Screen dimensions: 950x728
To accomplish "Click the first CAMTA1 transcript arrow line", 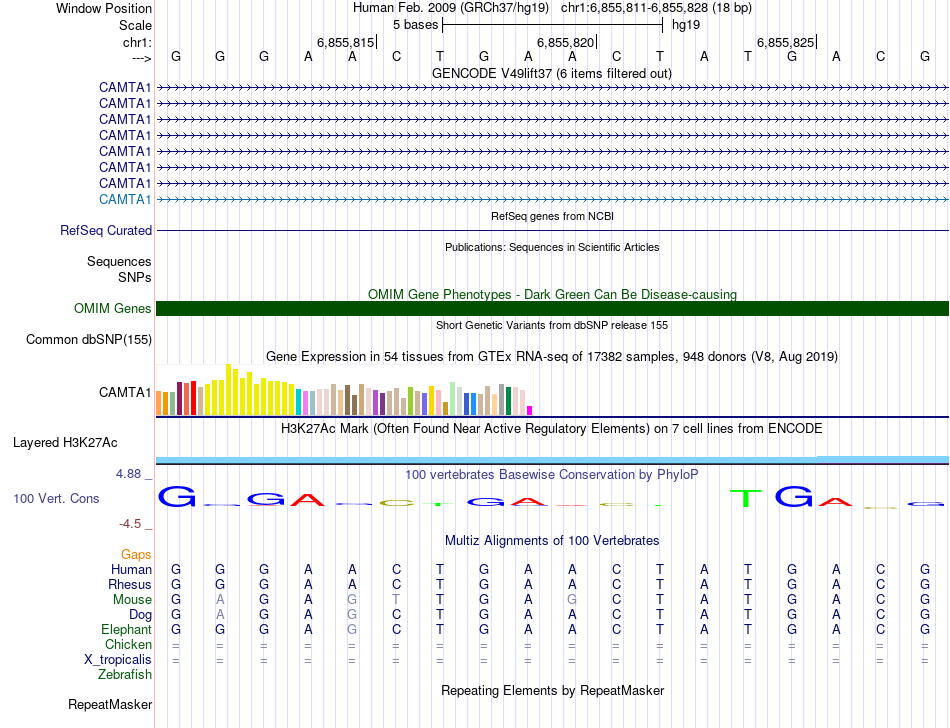I will [x=552, y=87].
